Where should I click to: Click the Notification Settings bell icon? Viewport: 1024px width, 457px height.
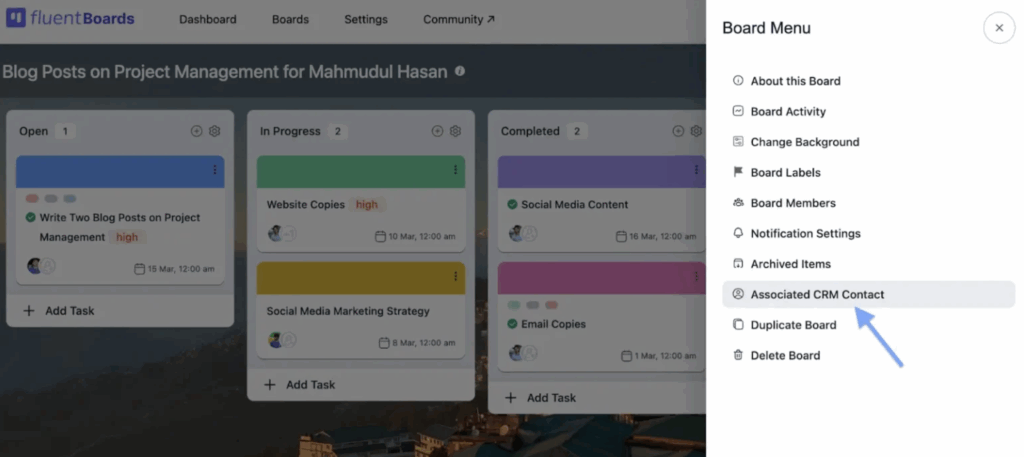click(738, 233)
